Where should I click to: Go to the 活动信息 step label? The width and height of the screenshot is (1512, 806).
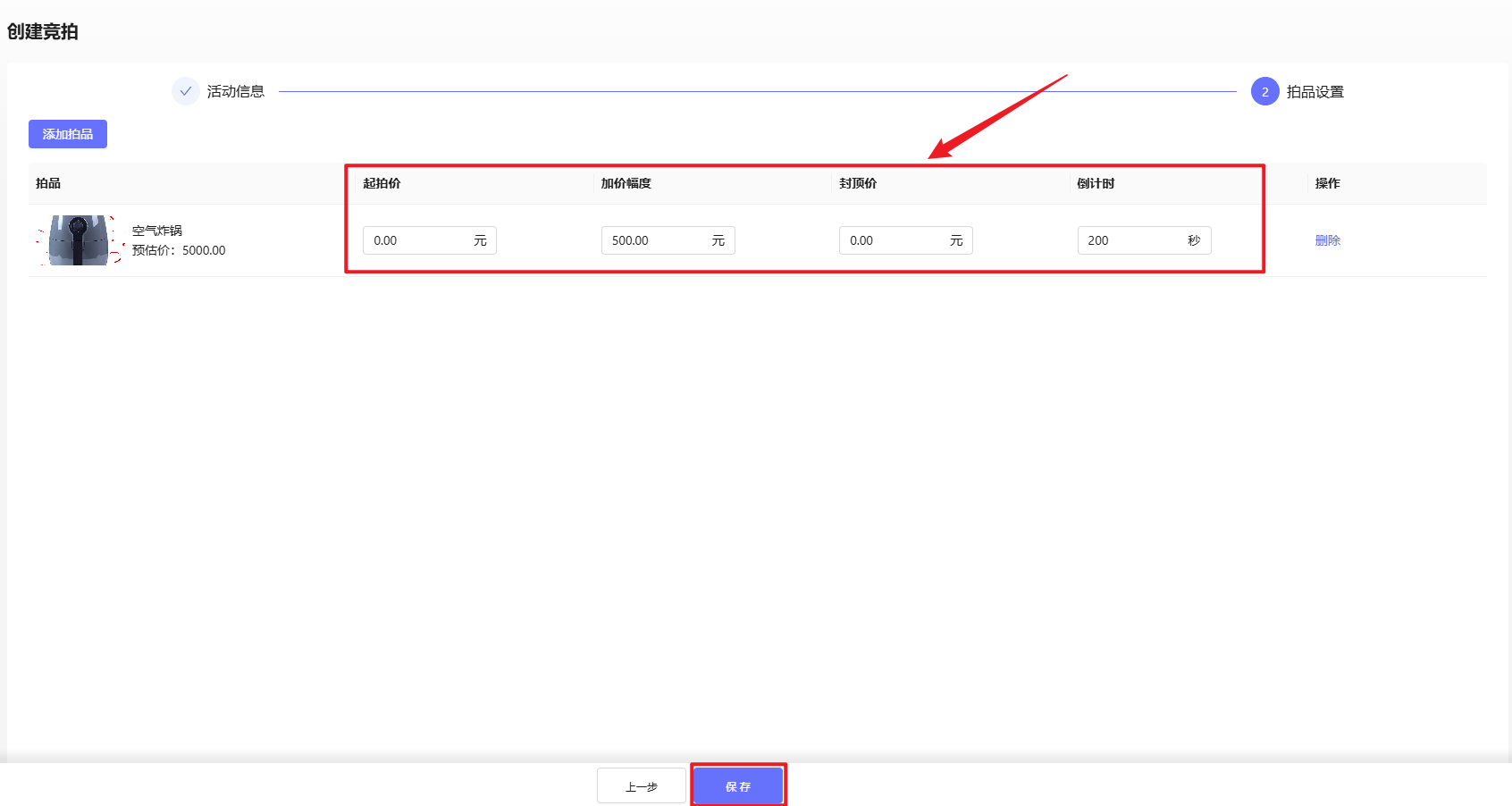pyautogui.click(x=236, y=91)
